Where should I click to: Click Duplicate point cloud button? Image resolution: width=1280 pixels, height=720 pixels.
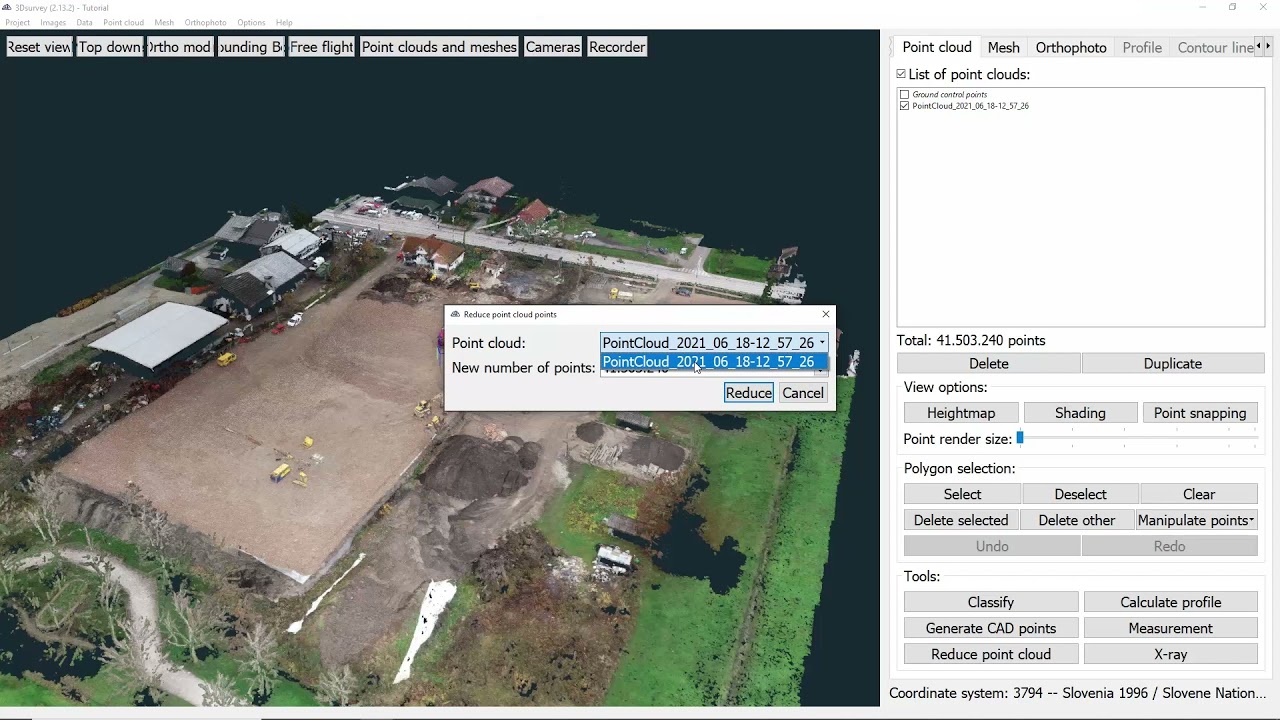[1173, 364]
